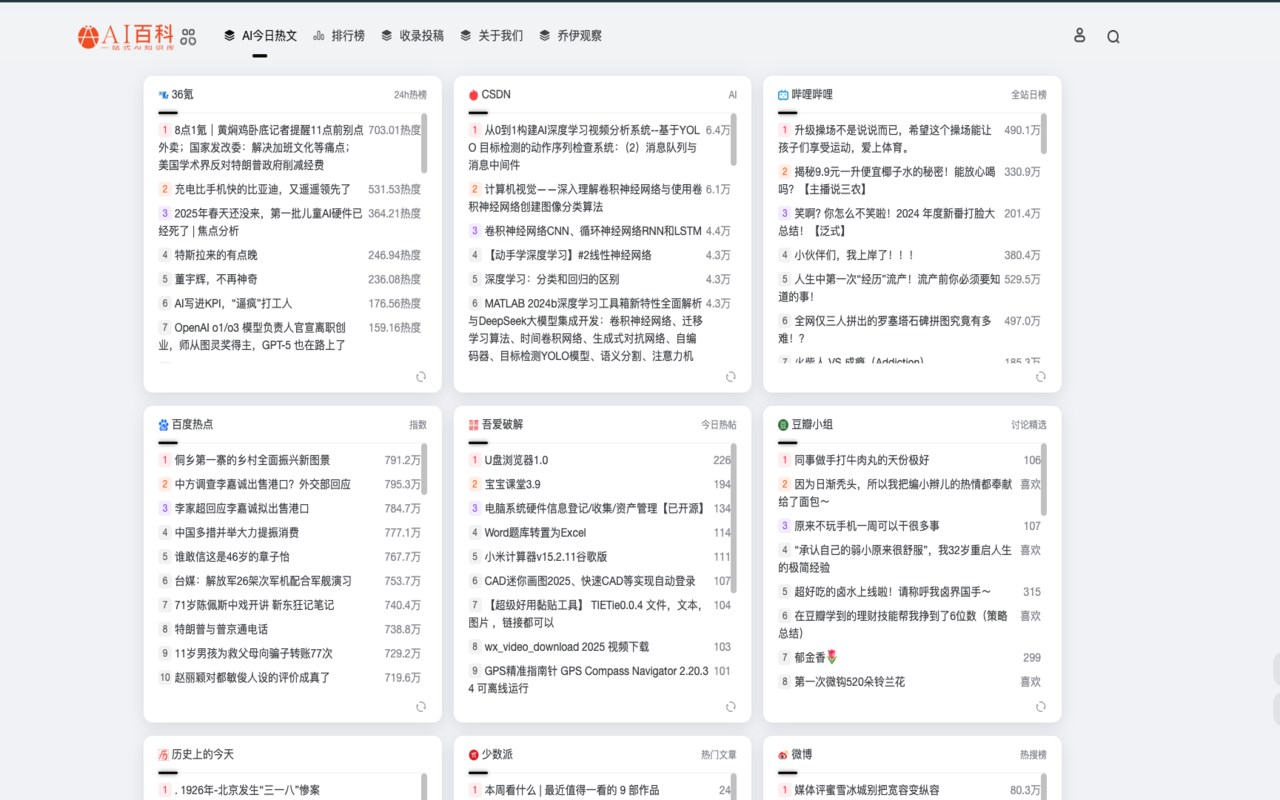Click the 吾爱破解 card scrollbar
This screenshot has height=800, width=1280.
734,518
